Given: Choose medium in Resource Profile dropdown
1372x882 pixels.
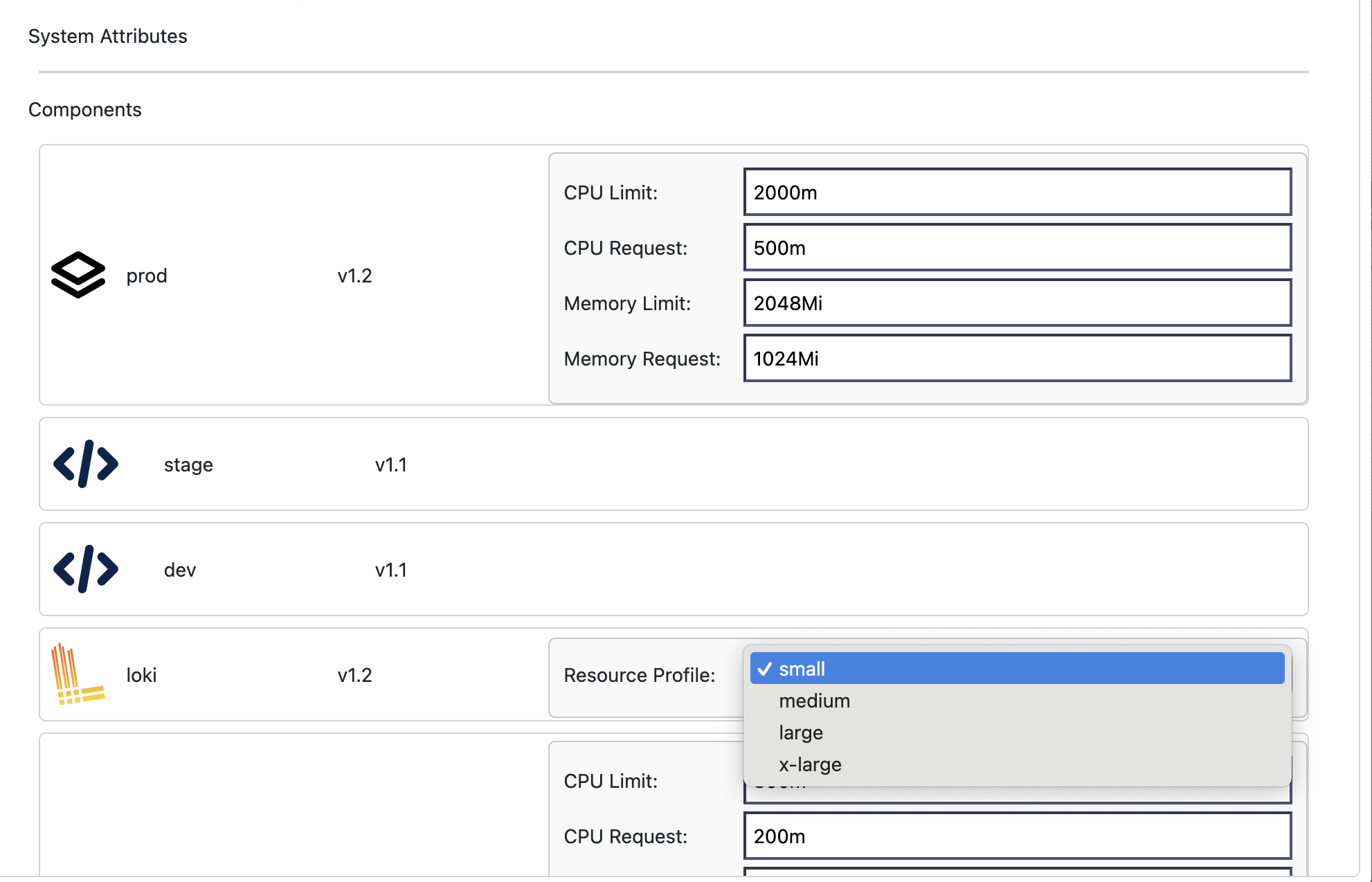Looking at the screenshot, I should [814, 701].
